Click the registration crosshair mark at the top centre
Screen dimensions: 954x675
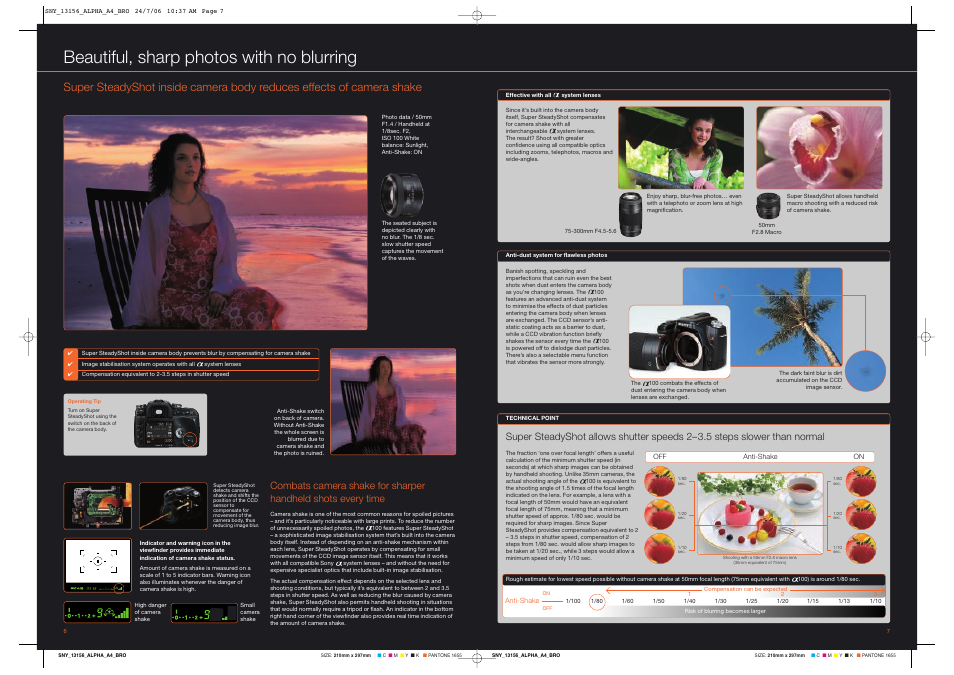(x=477, y=15)
